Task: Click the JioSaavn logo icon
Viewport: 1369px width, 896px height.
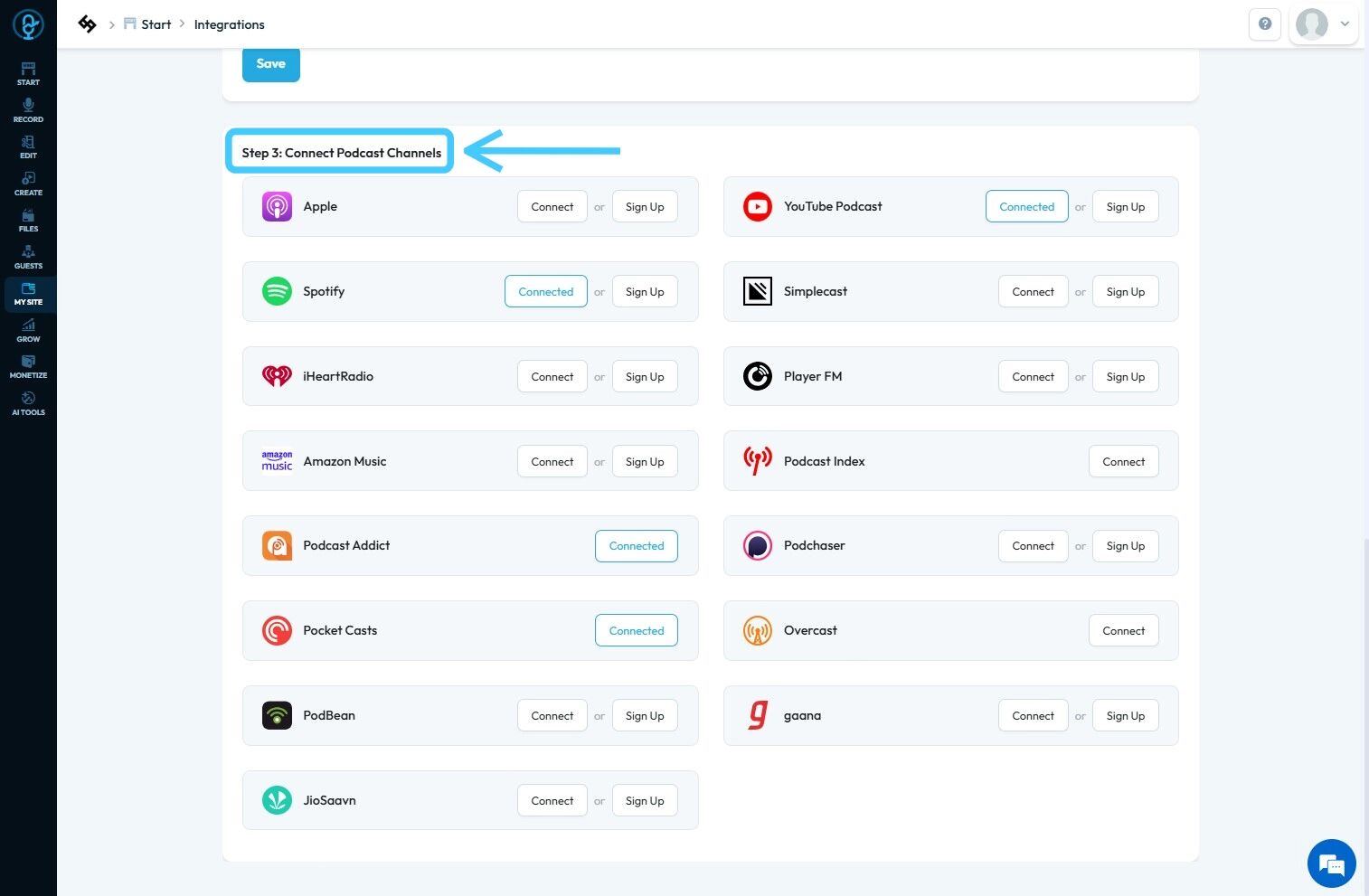Action: pyautogui.click(x=277, y=800)
